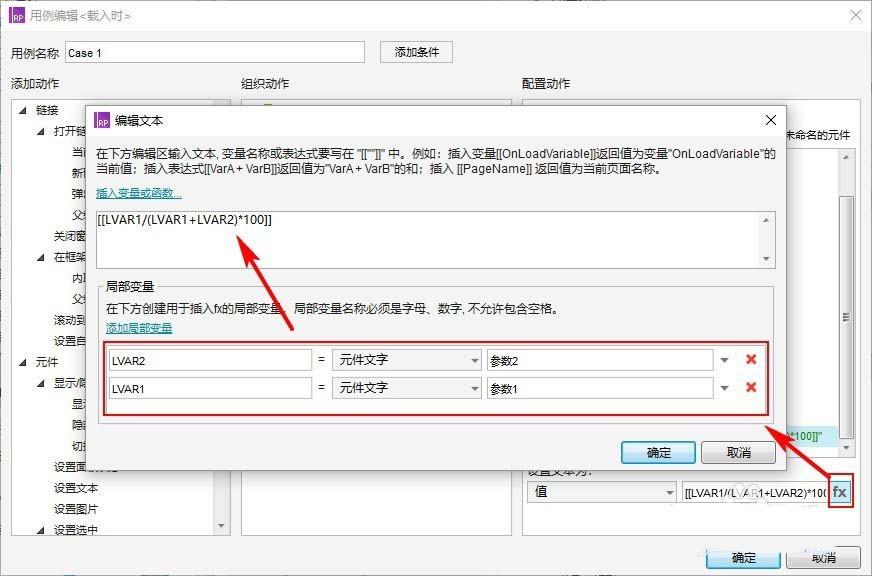Open the fx expression editor icon

coord(841,491)
